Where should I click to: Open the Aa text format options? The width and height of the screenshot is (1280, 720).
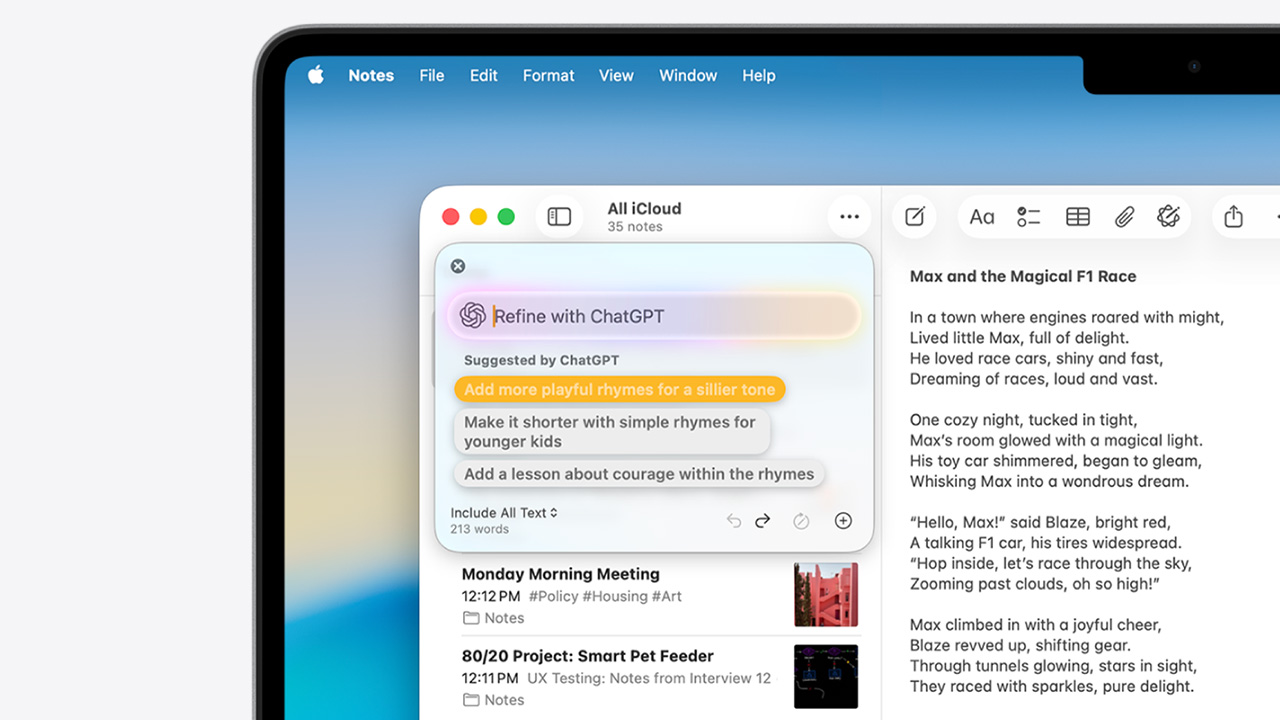[x=982, y=217]
